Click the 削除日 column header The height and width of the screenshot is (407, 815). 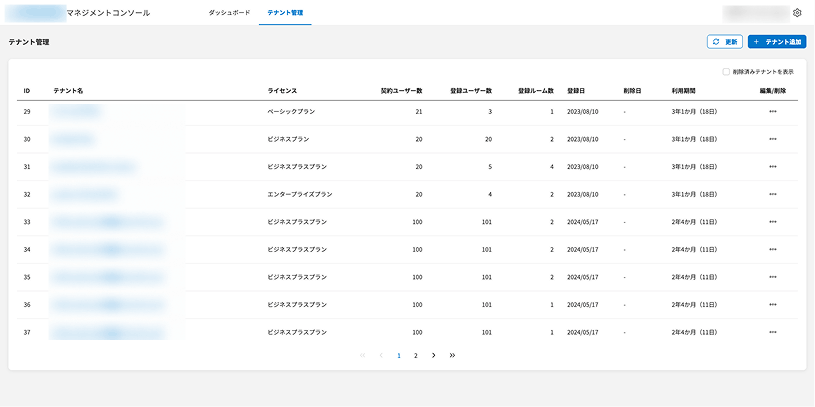[x=632, y=91]
